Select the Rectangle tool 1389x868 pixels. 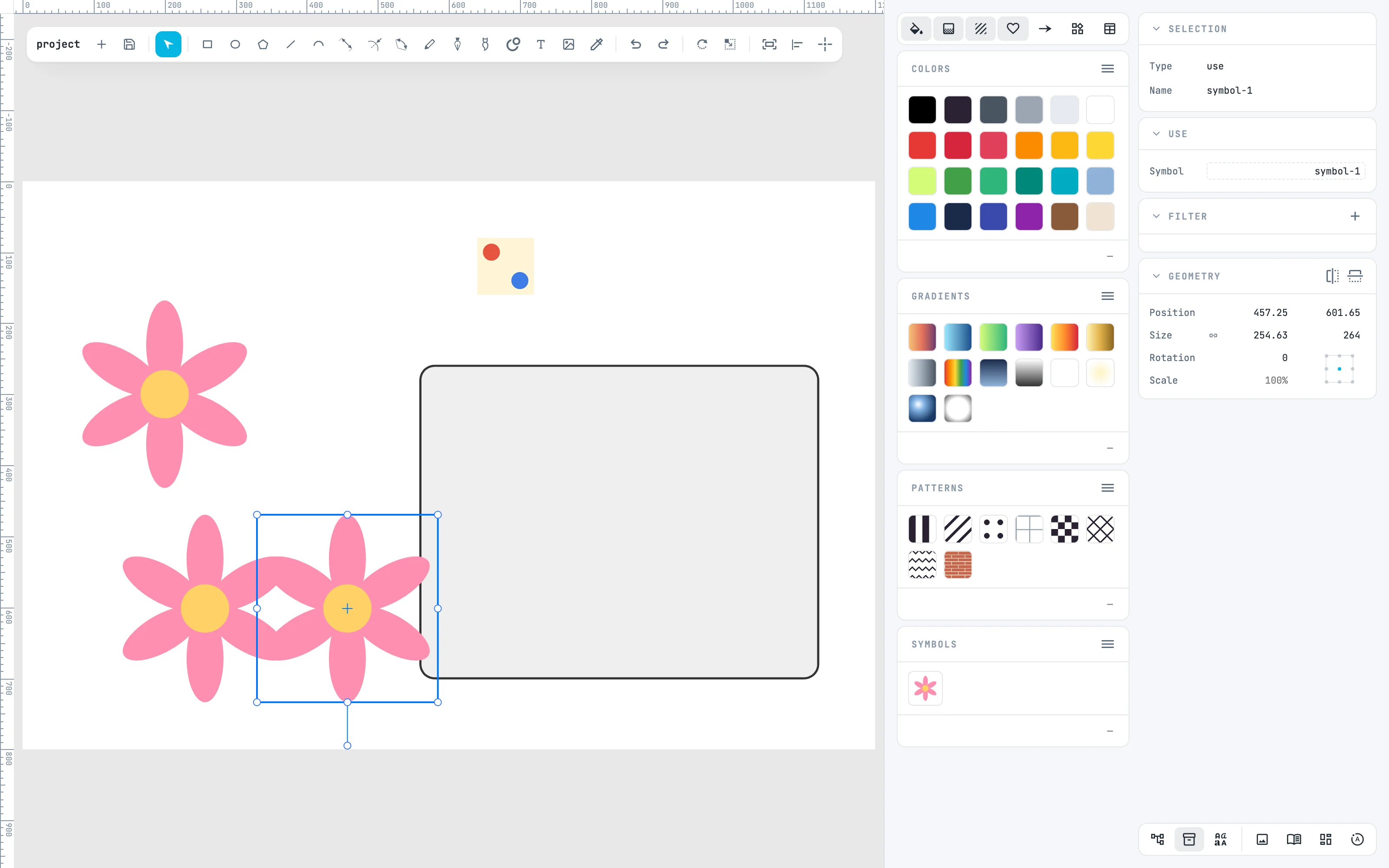coord(207,44)
